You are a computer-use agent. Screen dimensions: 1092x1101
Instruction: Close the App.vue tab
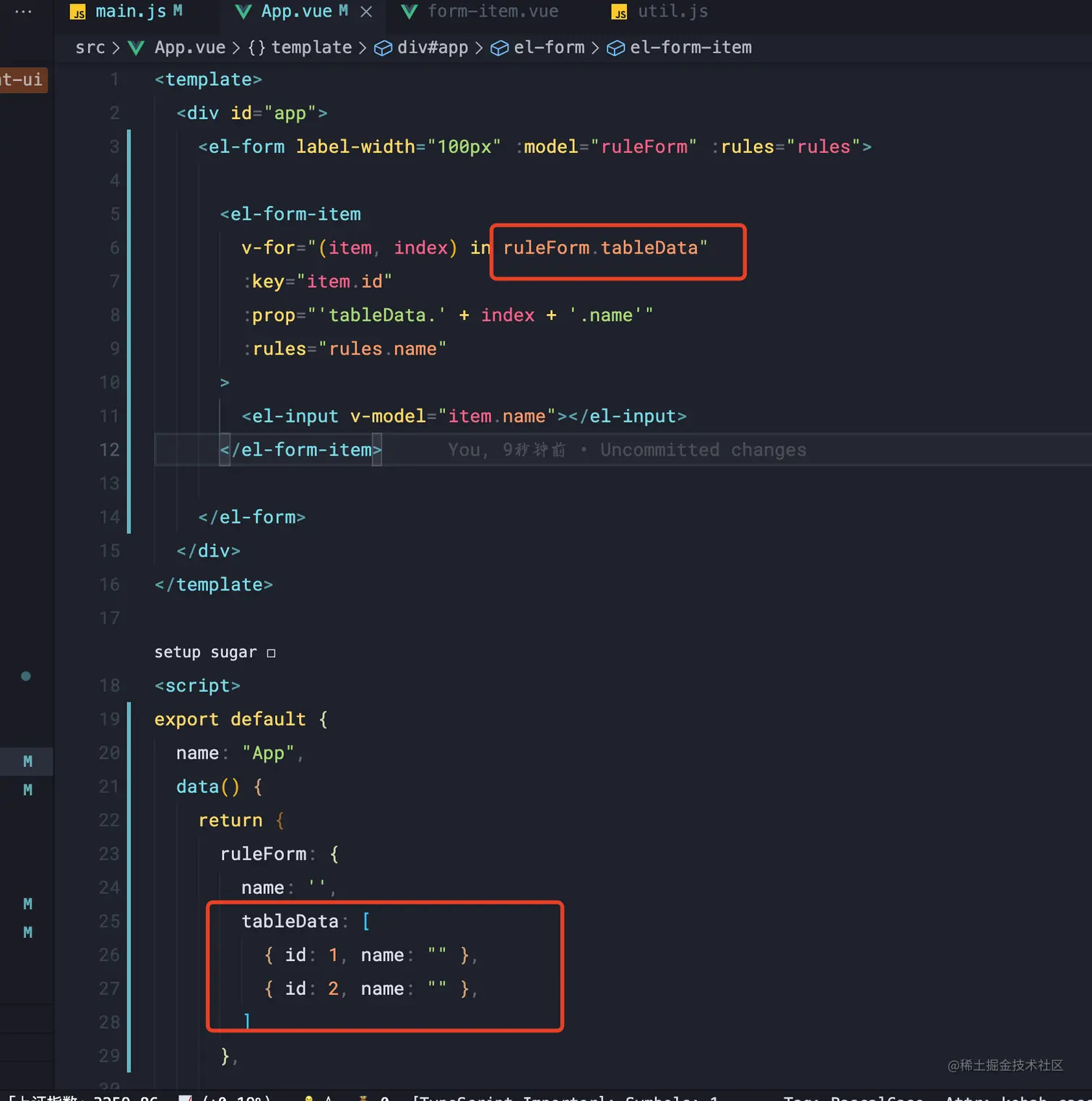[x=366, y=12]
